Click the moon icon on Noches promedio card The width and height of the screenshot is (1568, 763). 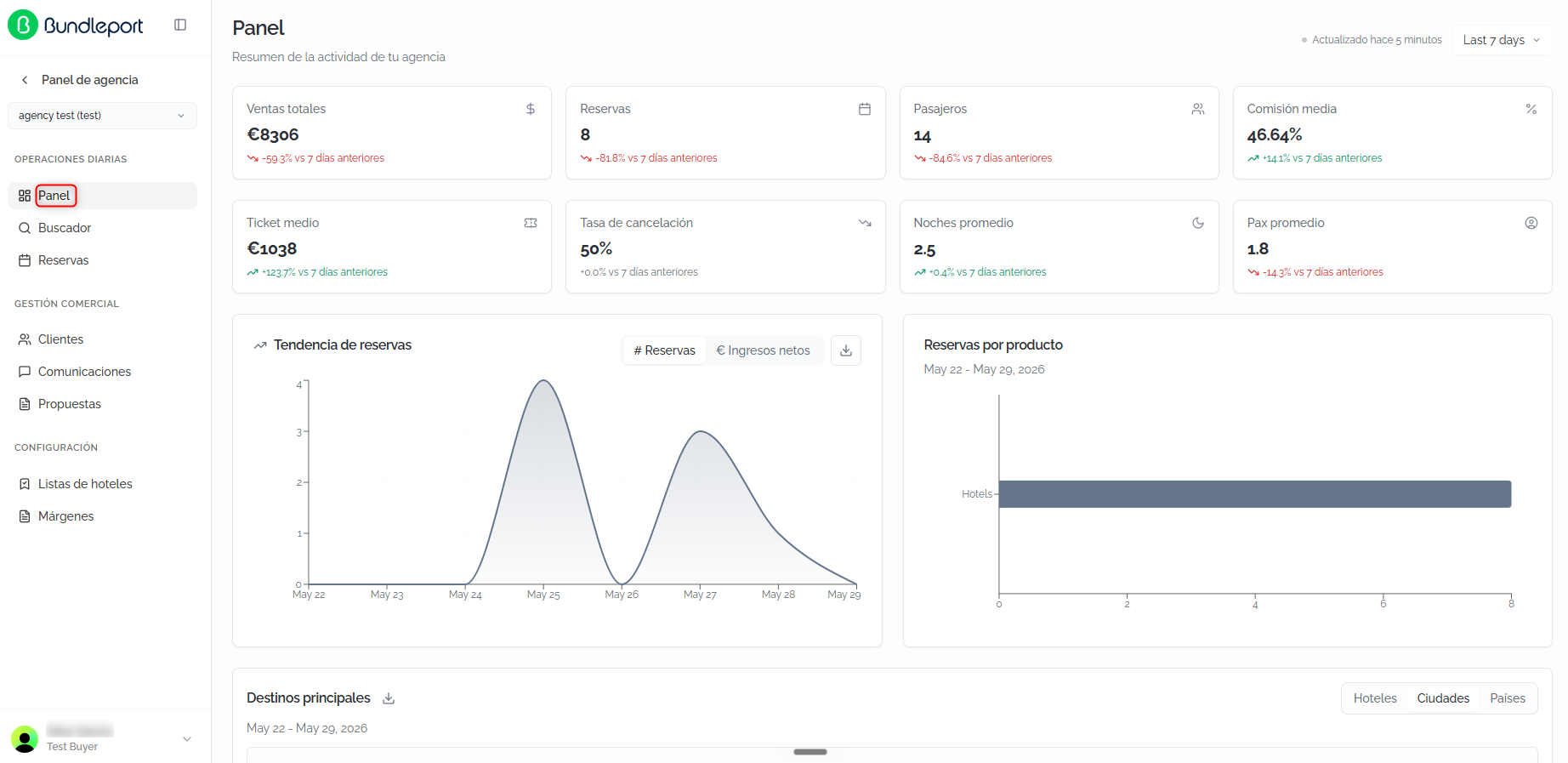(1198, 223)
